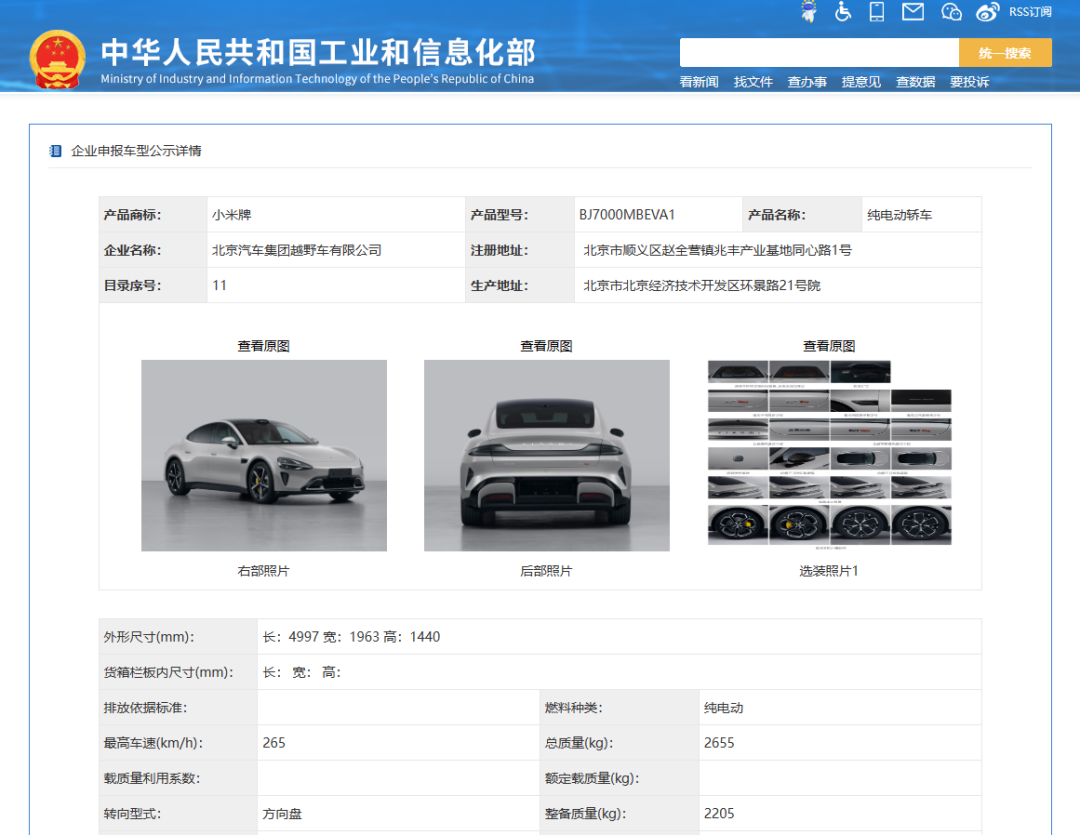
Task: Click the 载质量利用系数 label
Action: pyautogui.click(x=152, y=779)
